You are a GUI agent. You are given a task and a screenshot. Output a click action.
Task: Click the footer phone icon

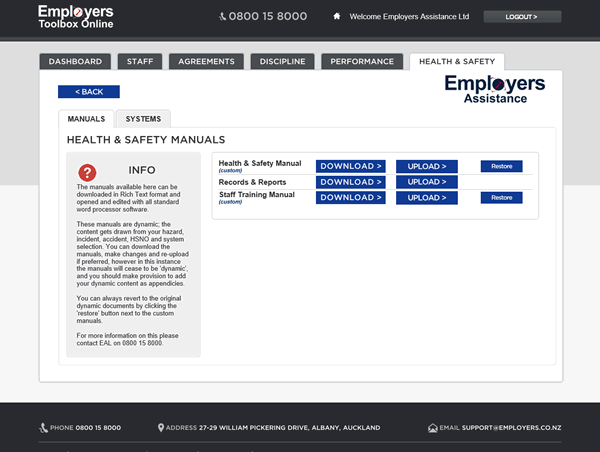(x=44, y=428)
